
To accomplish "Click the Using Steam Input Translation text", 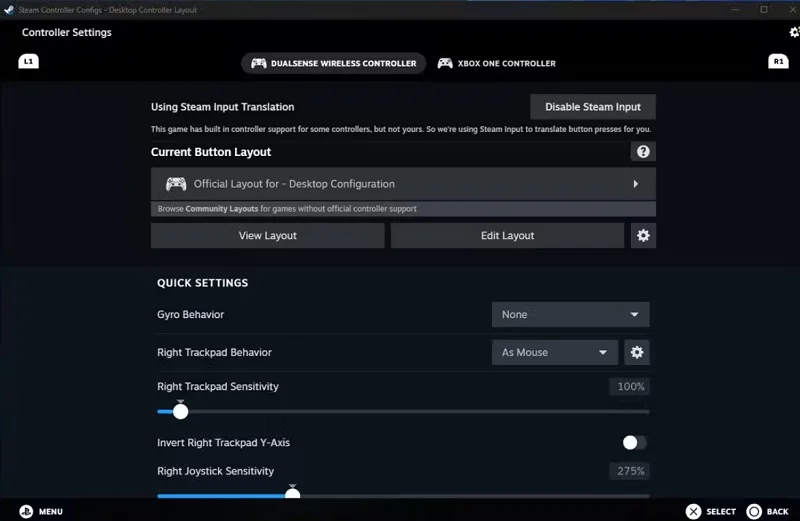I will coord(222,107).
